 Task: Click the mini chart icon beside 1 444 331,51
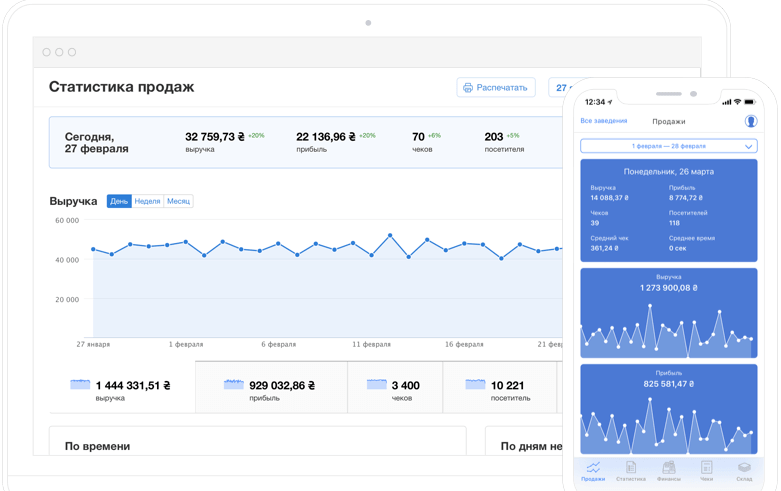(x=80, y=384)
